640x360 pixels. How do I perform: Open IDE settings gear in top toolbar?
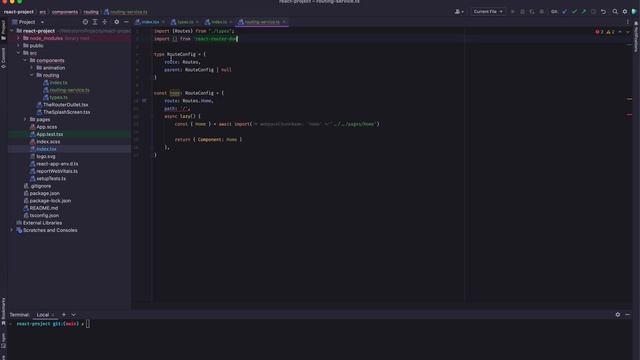click(x=625, y=12)
